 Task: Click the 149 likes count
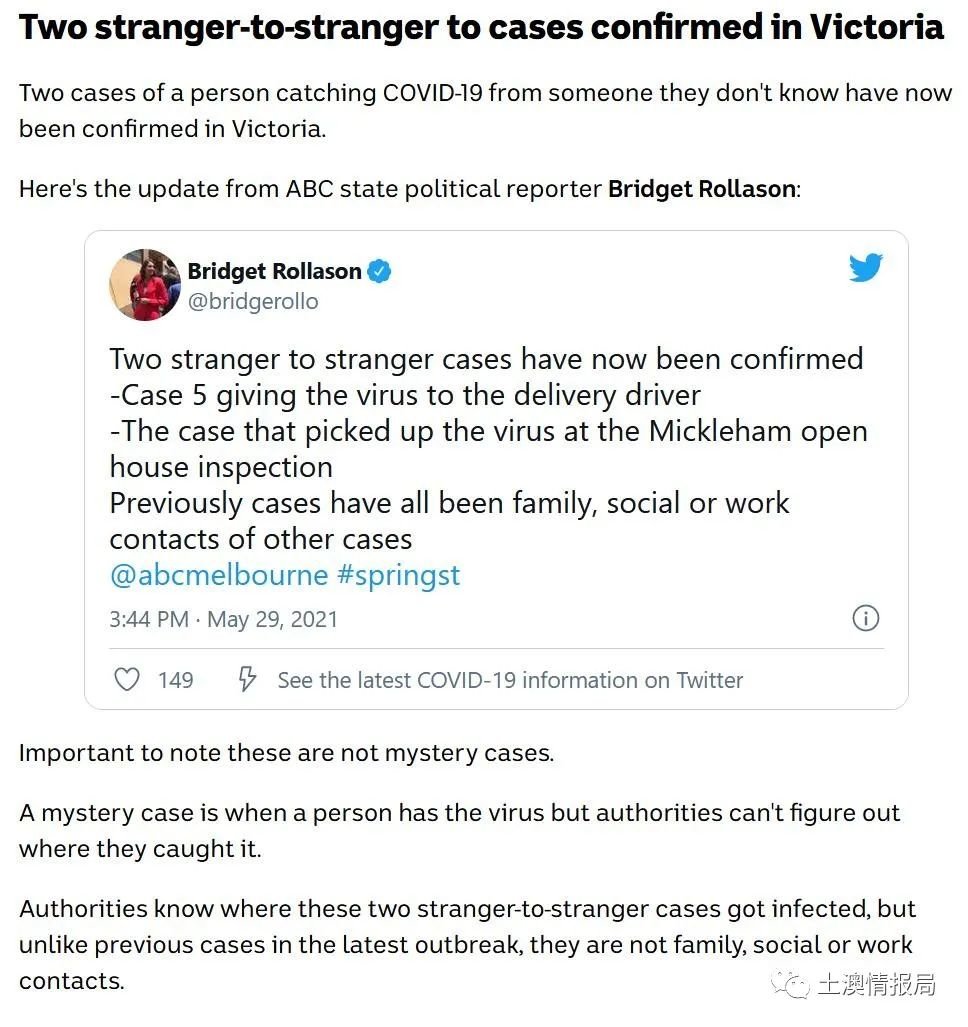[176, 681]
